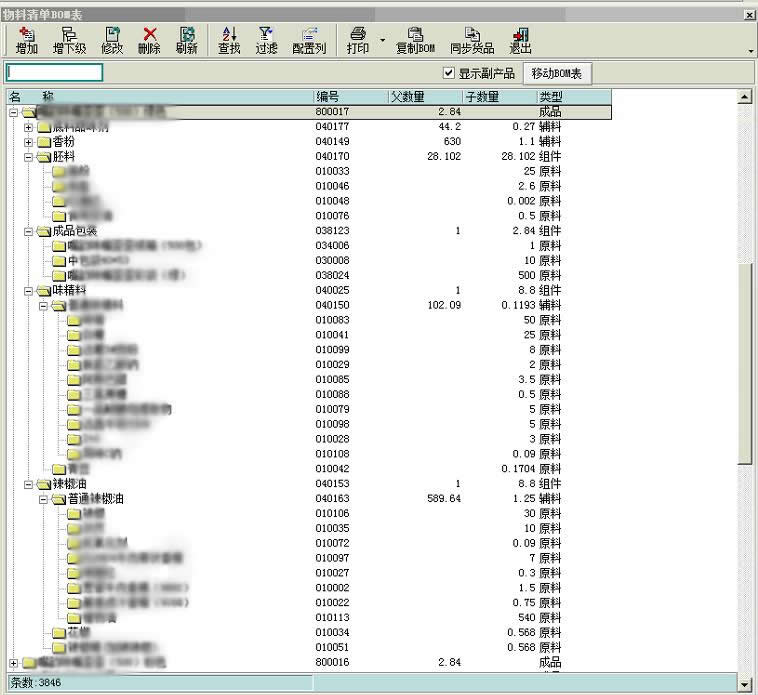Click the 增加 (Add) toolbar icon
Viewport: 758px width, 695px height.
[27, 40]
